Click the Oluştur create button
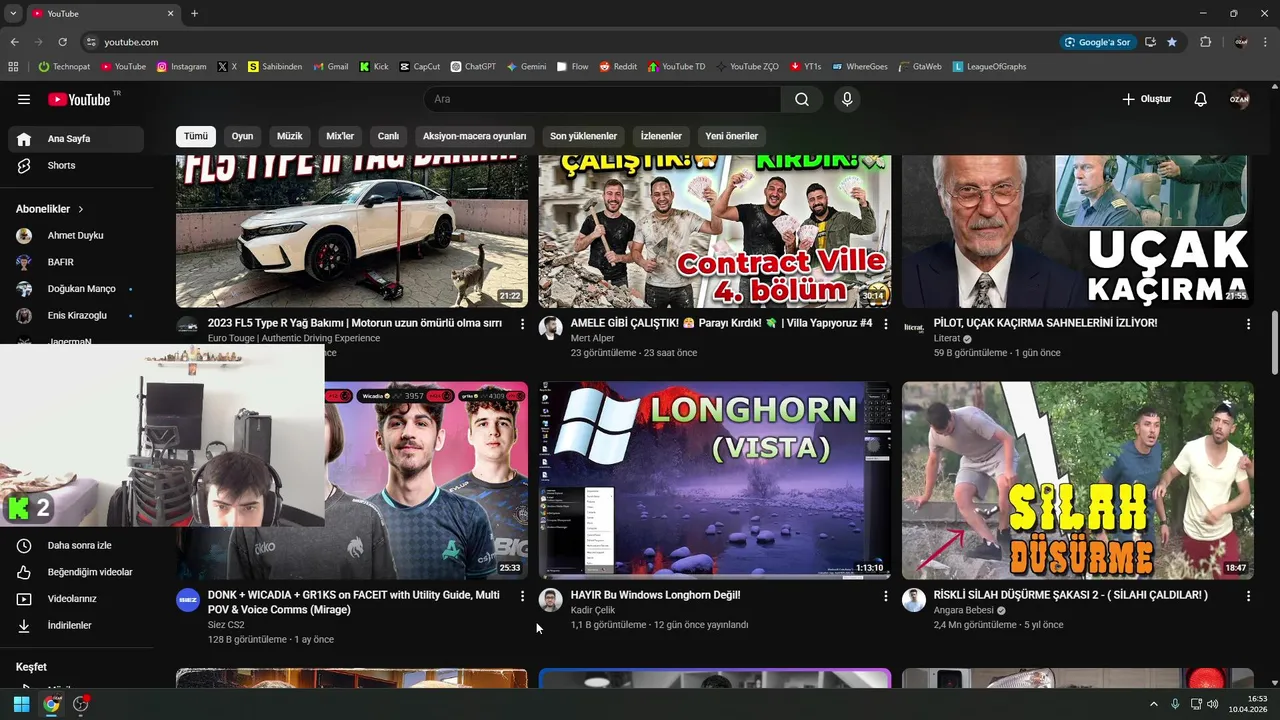The image size is (1280, 720). 1146,99
